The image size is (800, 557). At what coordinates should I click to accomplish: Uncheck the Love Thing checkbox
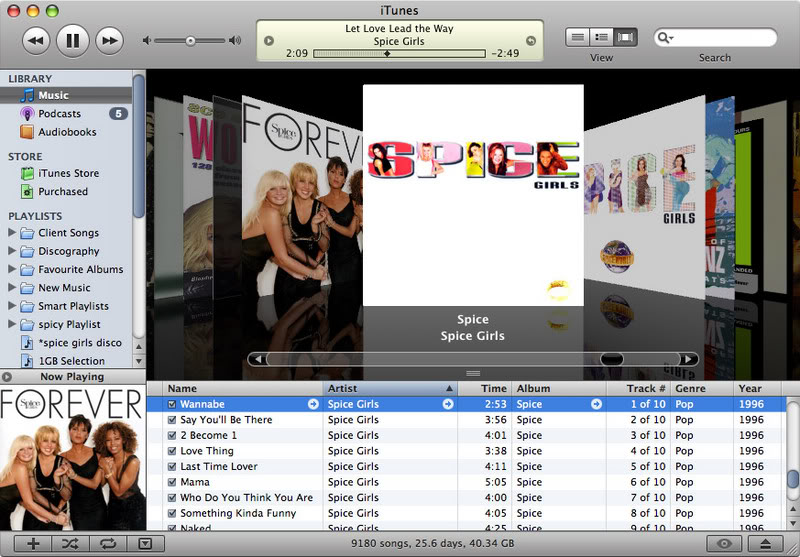[x=172, y=451]
